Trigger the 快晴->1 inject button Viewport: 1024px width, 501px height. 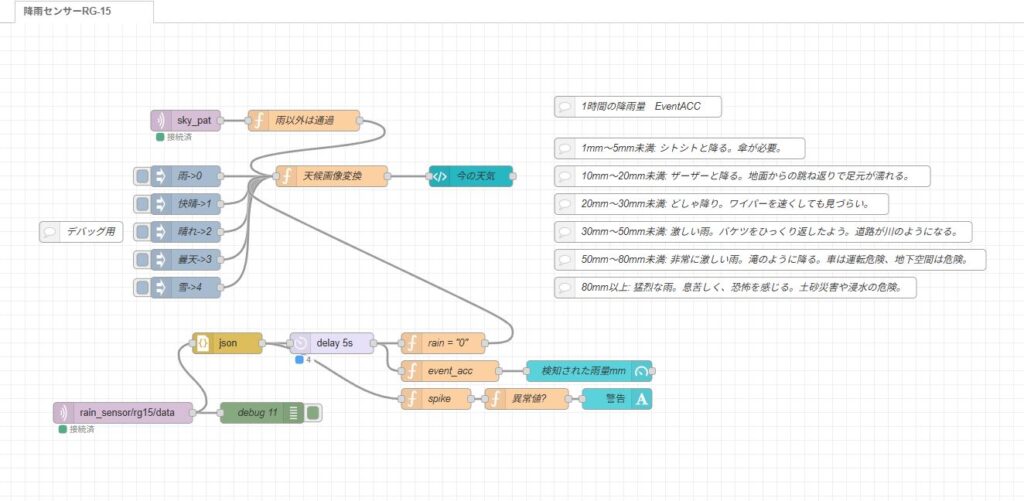coord(142,204)
